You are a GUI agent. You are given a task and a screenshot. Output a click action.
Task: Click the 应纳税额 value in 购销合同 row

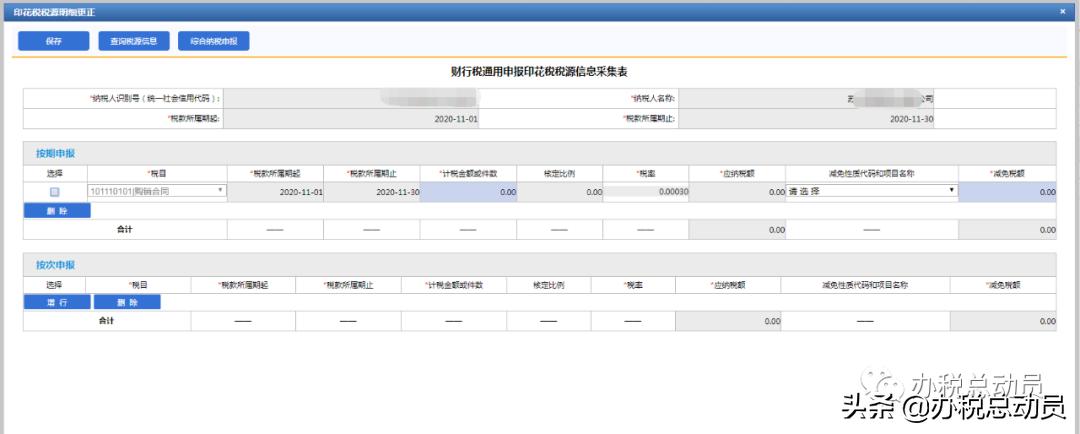click(737, 192)
